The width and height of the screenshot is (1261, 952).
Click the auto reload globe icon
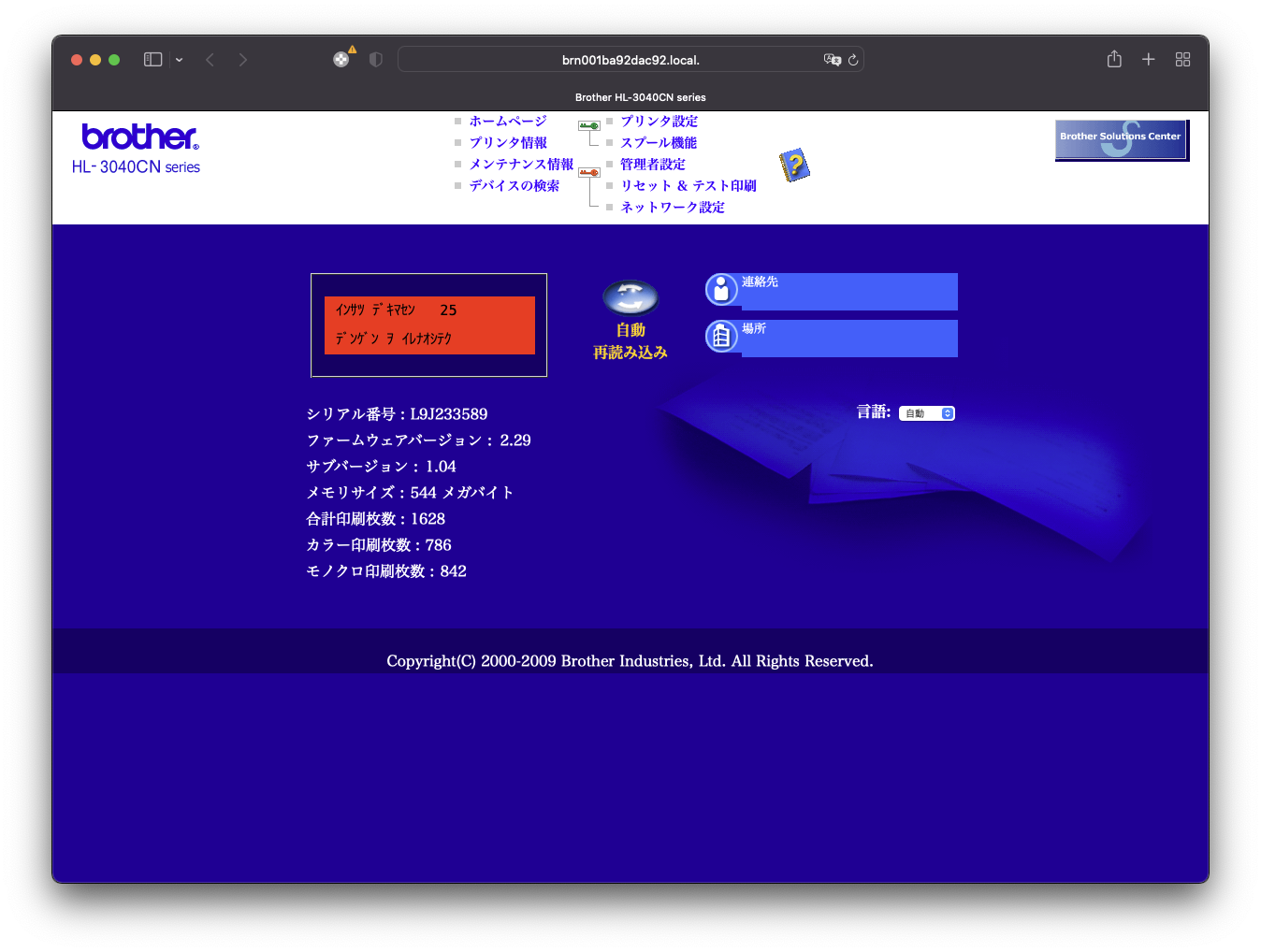tap(630, 297)
